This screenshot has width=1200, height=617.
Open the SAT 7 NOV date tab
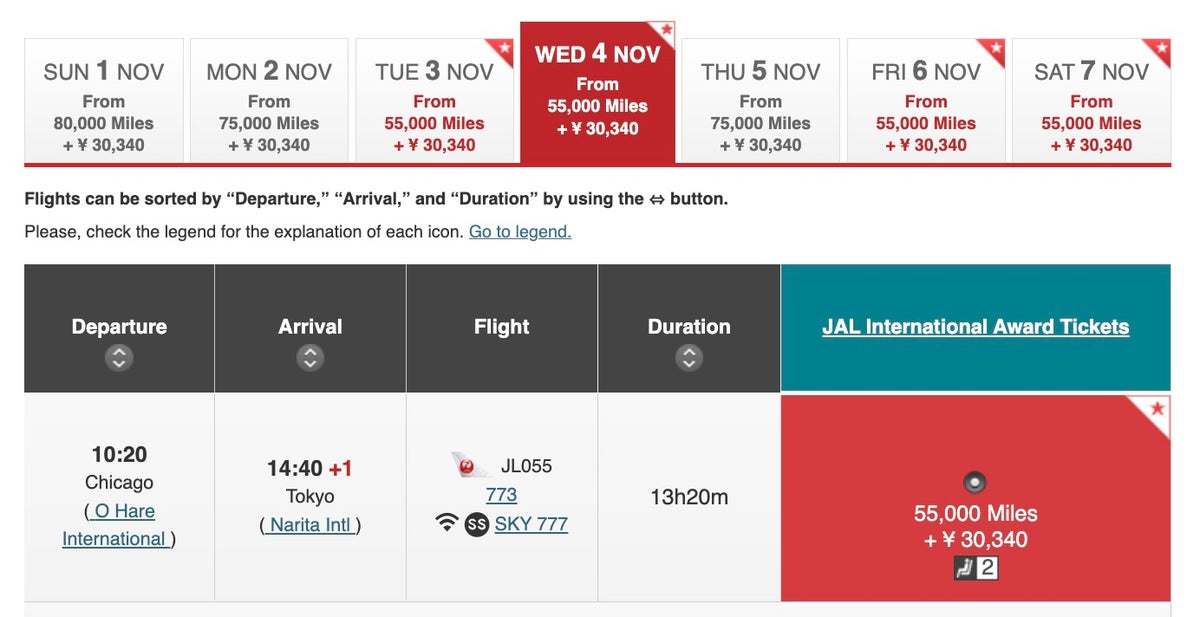[1091, 100]
